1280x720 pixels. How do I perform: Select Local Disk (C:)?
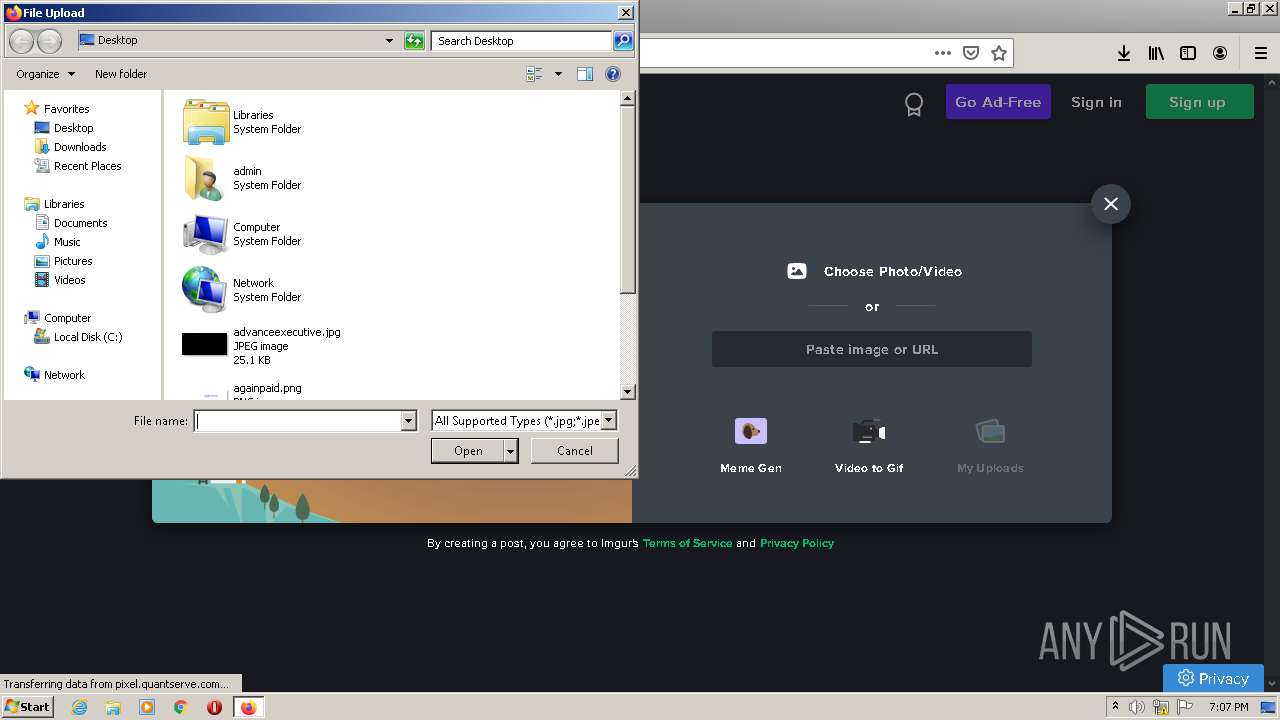[88, 337]
